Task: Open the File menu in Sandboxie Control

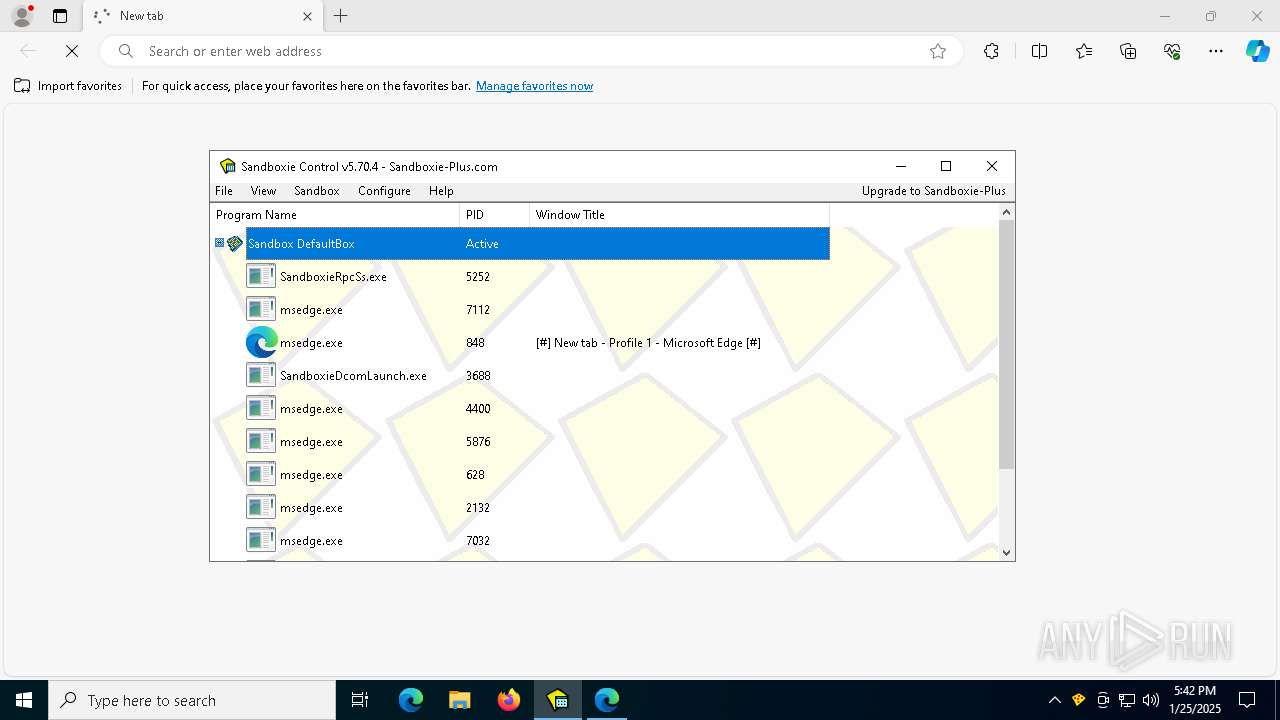Action: 224,191
